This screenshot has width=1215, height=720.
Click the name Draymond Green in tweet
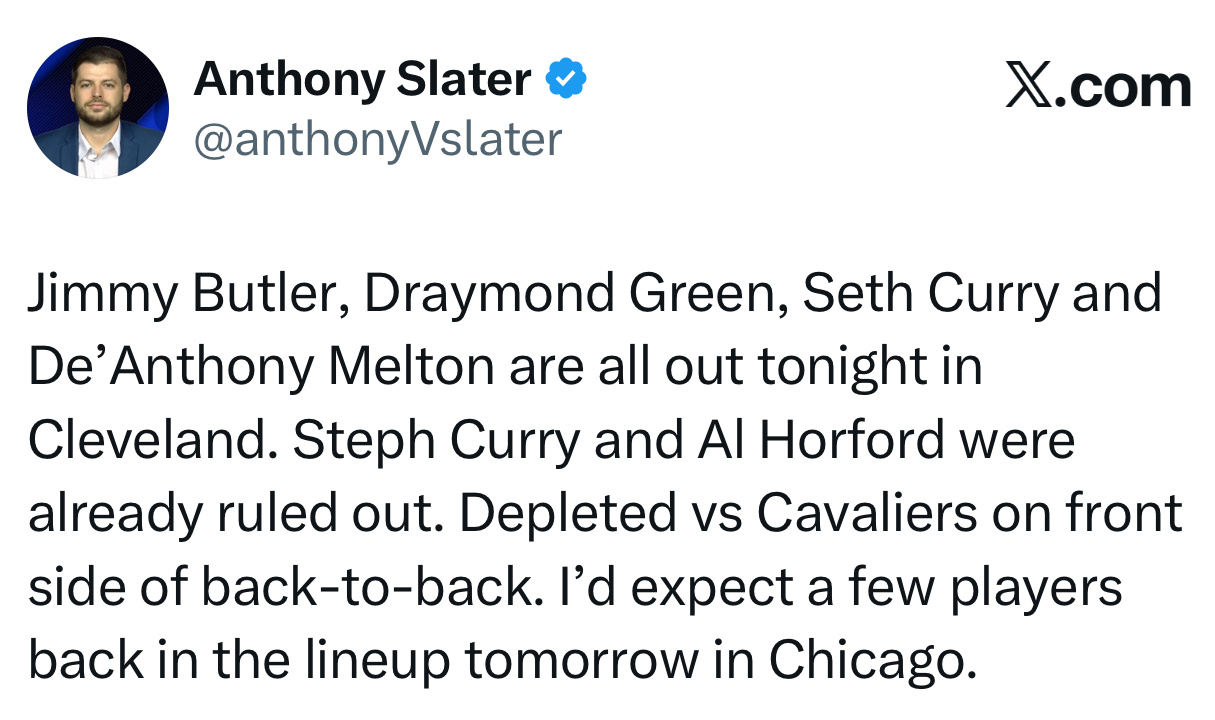click(573, 293)
